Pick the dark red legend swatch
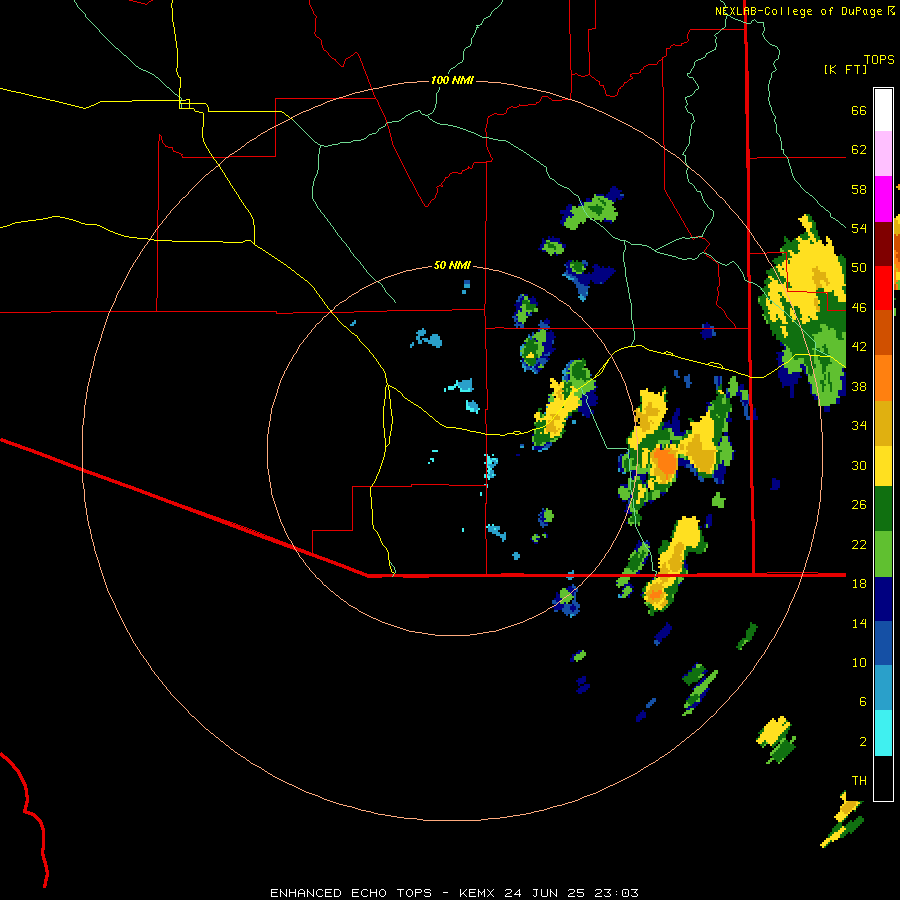900x900 pixels. tap(883, 243)
